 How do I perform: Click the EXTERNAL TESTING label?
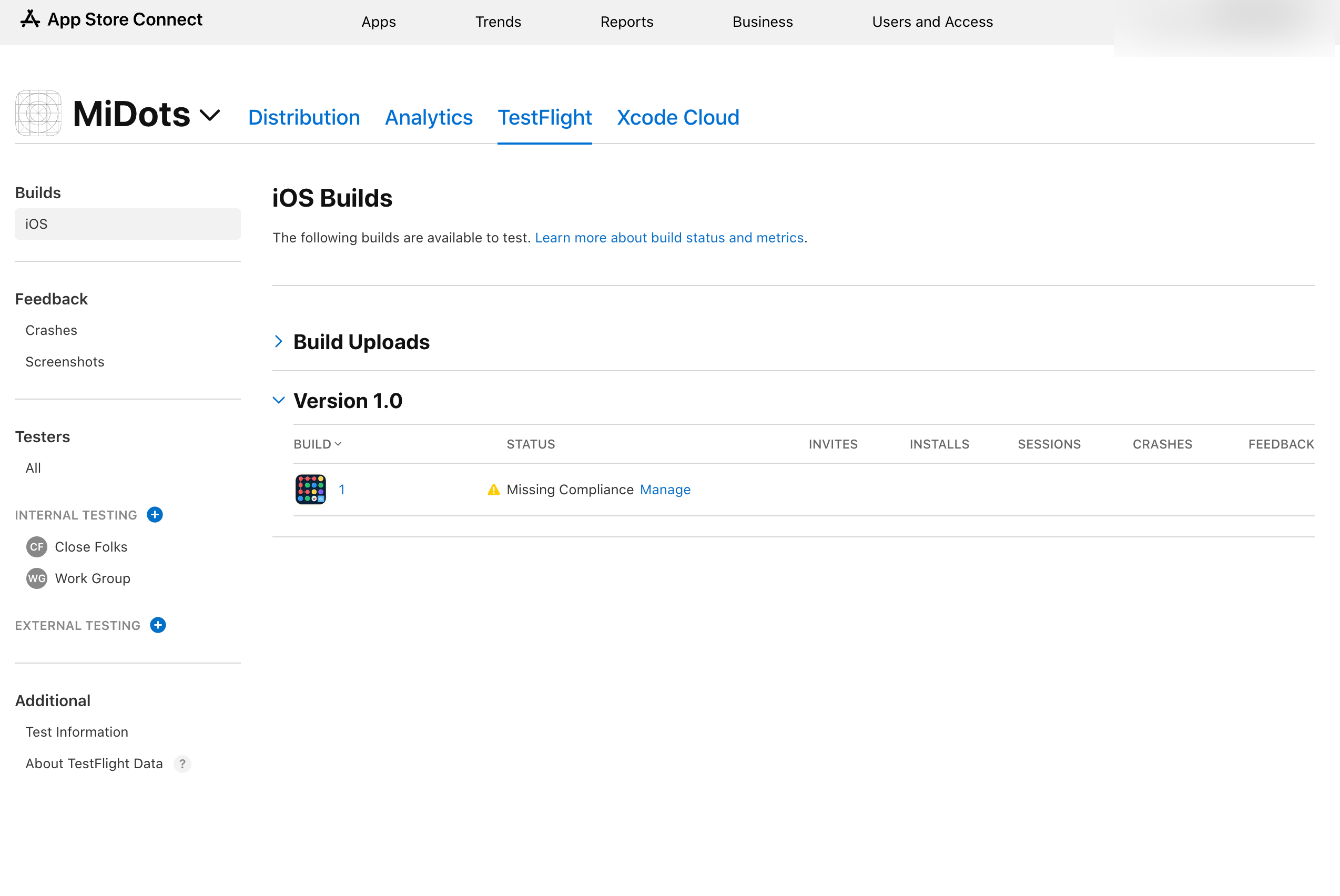(x=78, y=625)
